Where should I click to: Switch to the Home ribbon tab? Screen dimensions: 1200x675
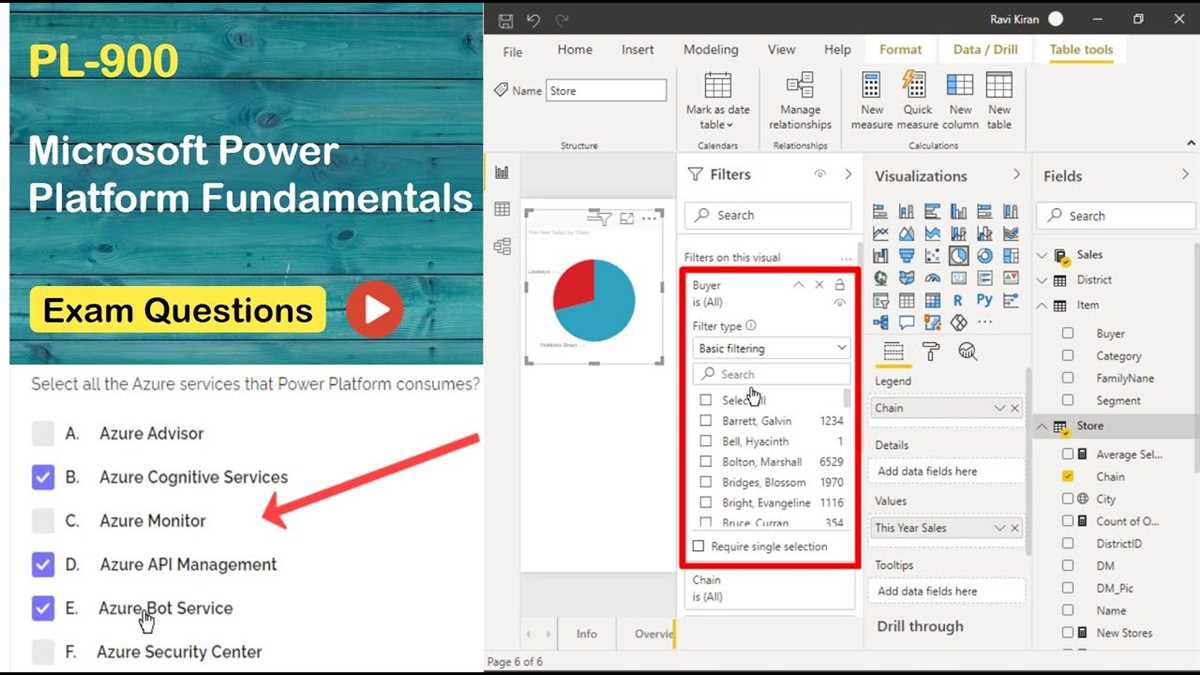pyautogui.click(x=575, y=50)
